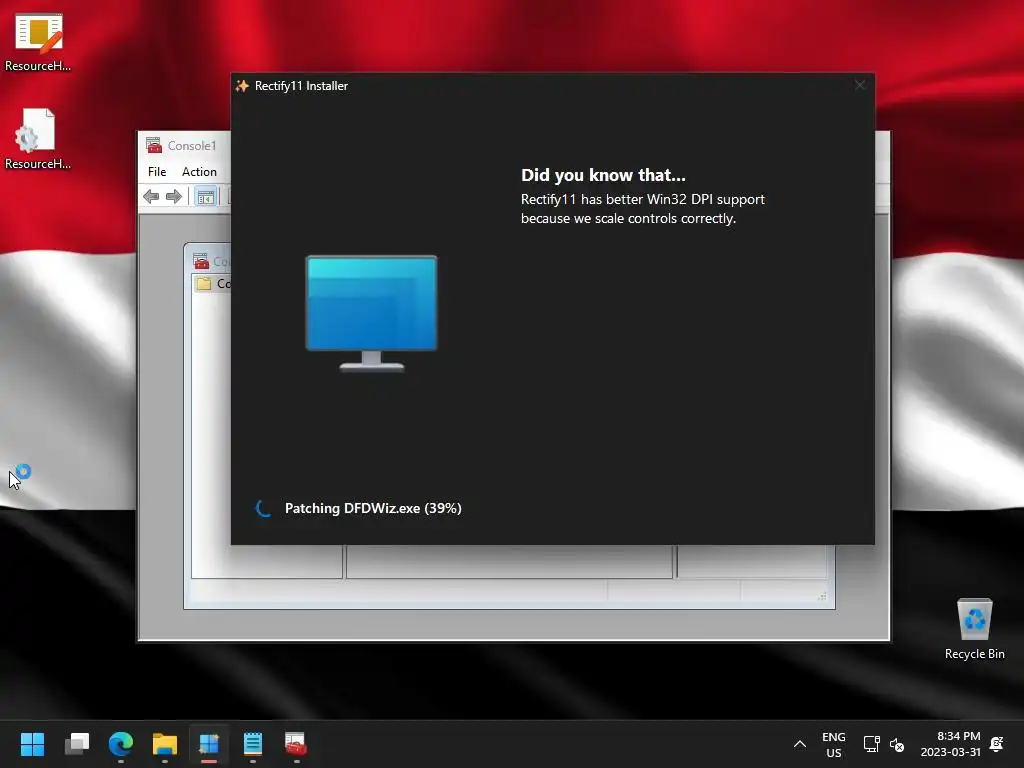1024x768 pixels.
Task: Click the Console1 title bar icon
Action: pyautogui.click(x=154, y=145)
